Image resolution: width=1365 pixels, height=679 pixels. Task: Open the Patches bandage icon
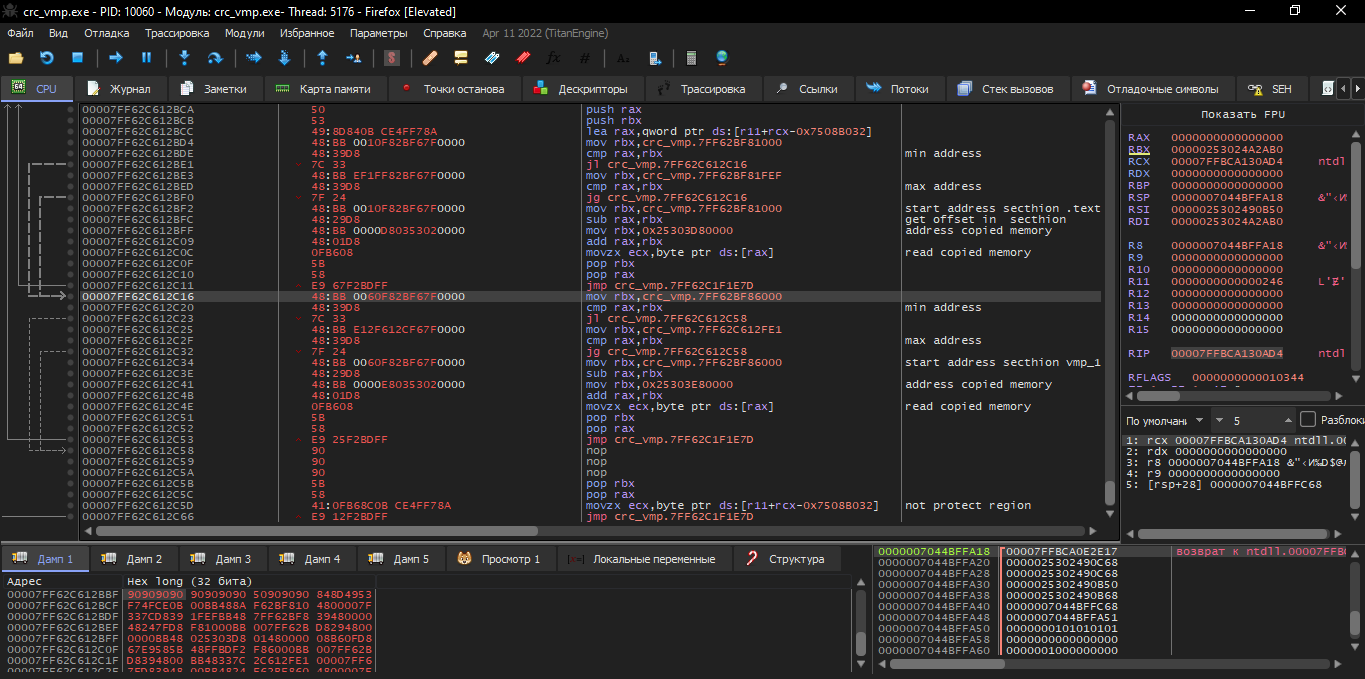[x=431, y=58]
